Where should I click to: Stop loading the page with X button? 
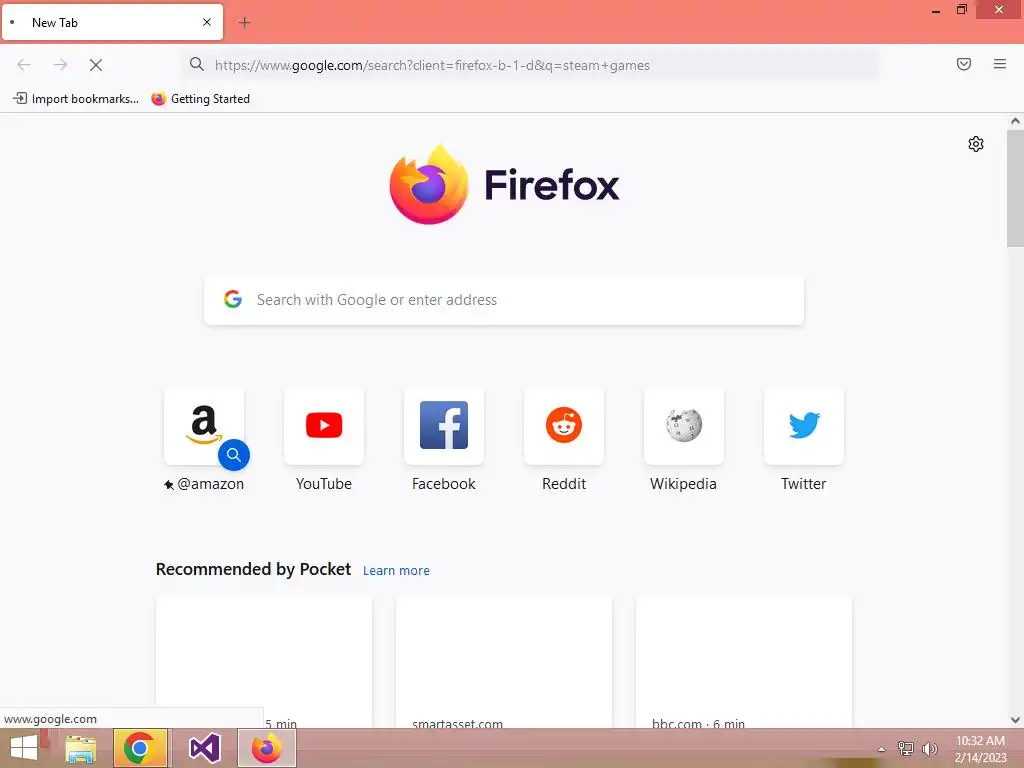pyautogui.click(x=95, y=65)
